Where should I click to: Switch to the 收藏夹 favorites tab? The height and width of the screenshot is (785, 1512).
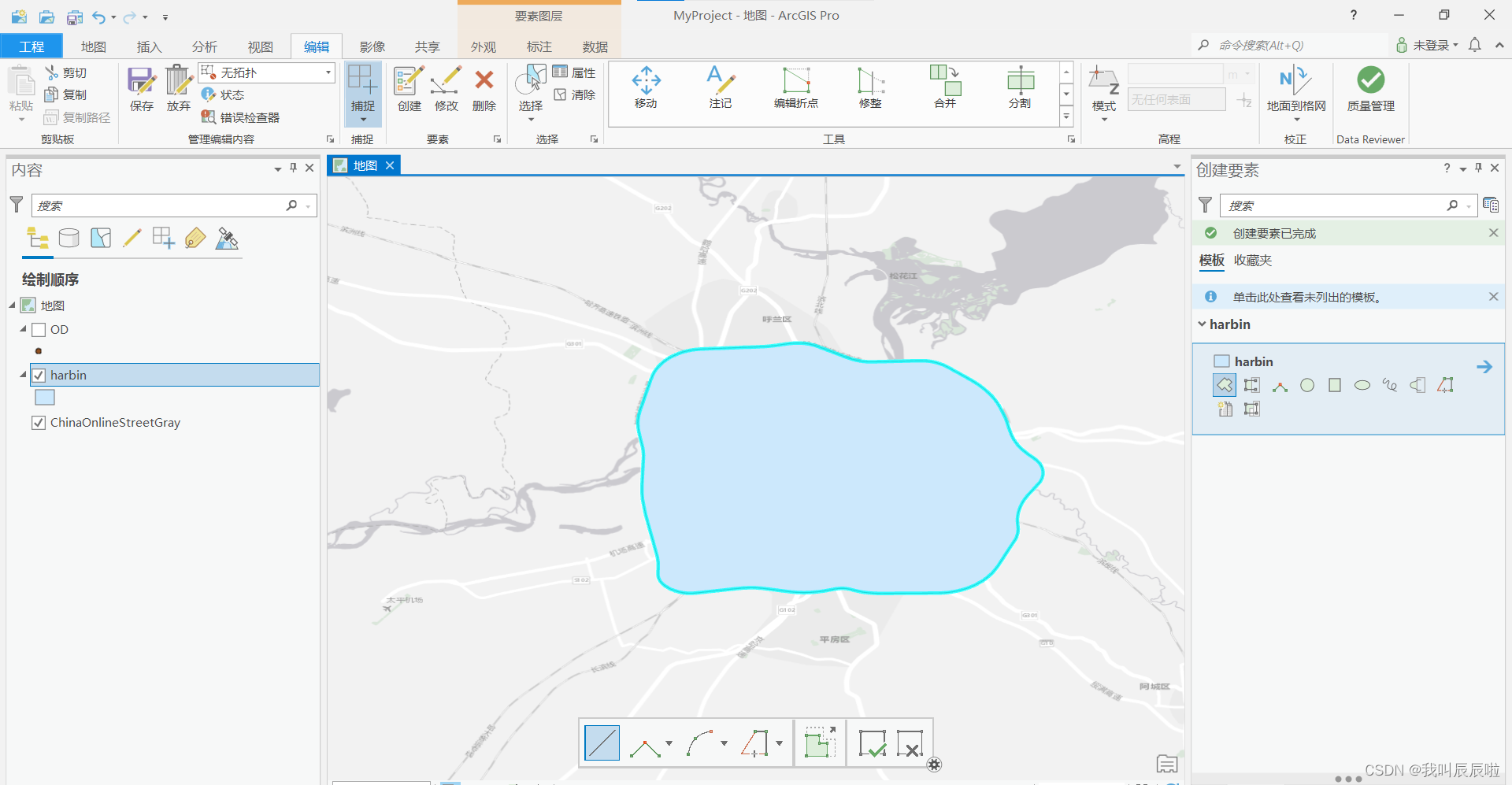click(1253, 261)
